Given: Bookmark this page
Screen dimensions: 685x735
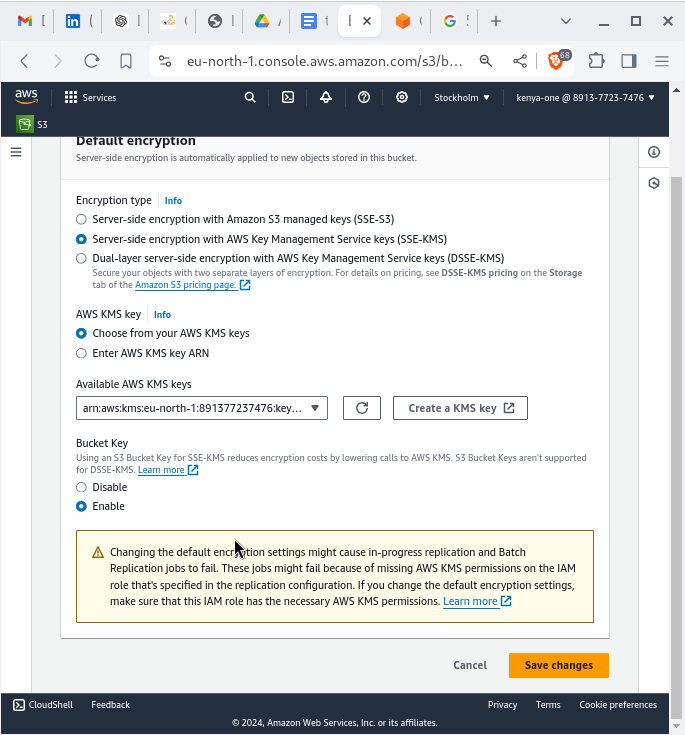Looking at the screenshot, I should (126, 61).
